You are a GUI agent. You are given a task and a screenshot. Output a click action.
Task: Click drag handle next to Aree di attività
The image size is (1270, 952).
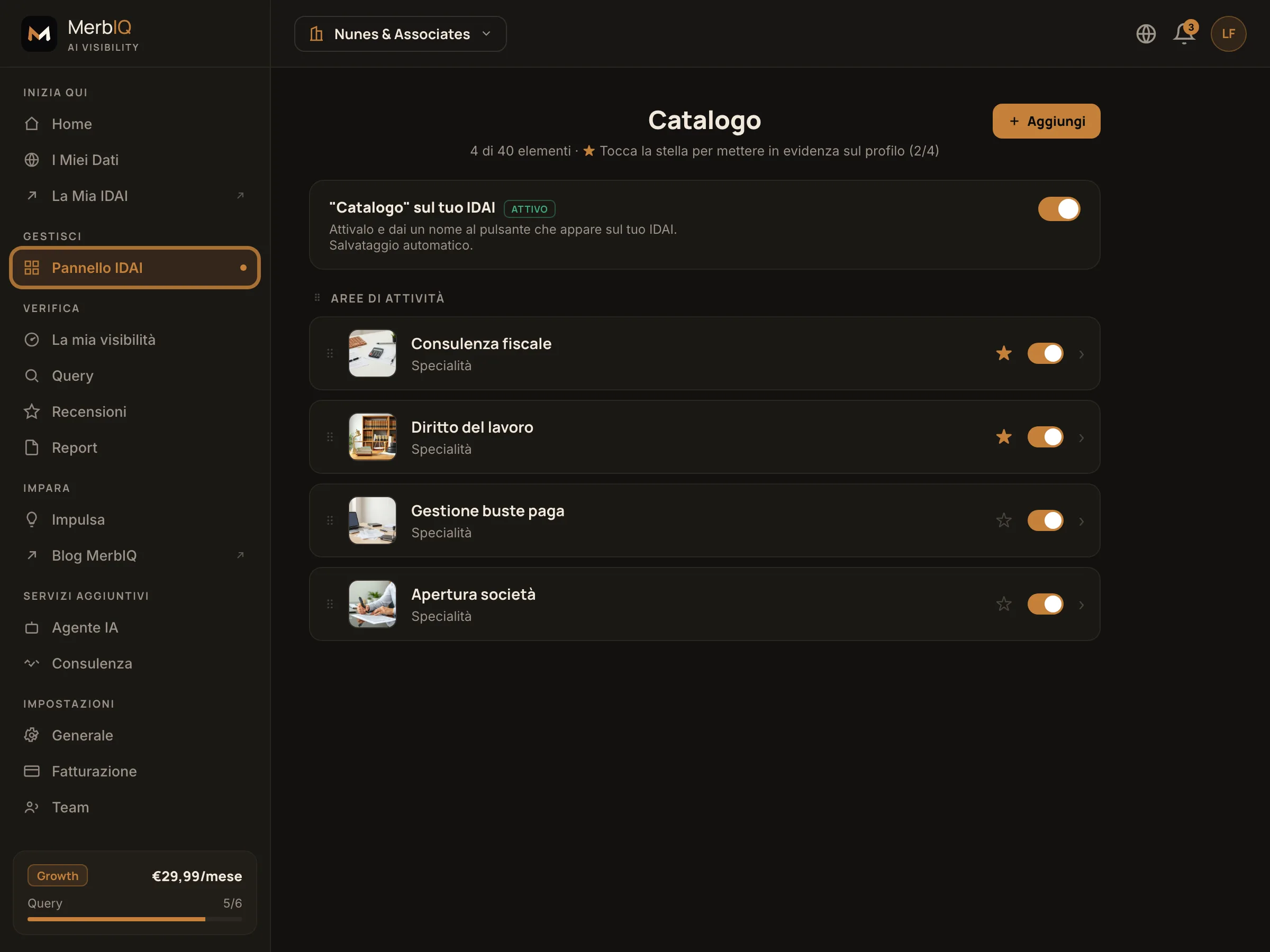[x=317, y=297]
